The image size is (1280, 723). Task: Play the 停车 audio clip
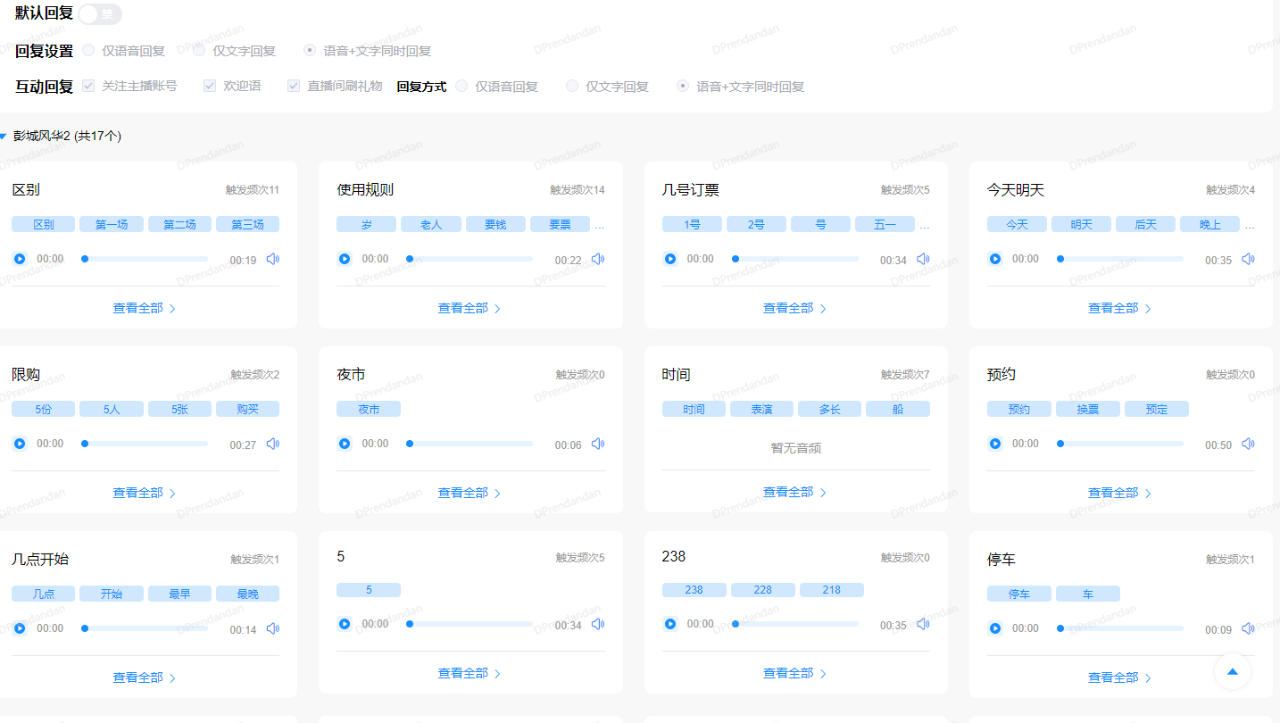coord(995,628)
